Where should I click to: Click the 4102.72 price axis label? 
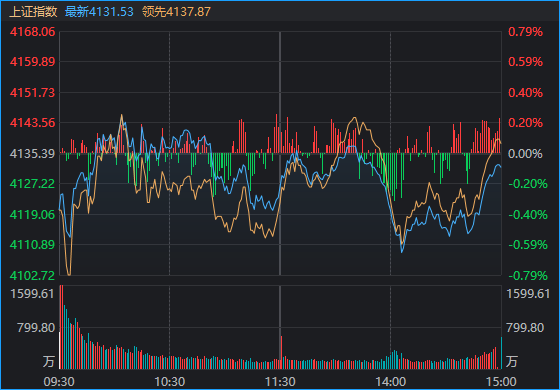coord(33,275)
